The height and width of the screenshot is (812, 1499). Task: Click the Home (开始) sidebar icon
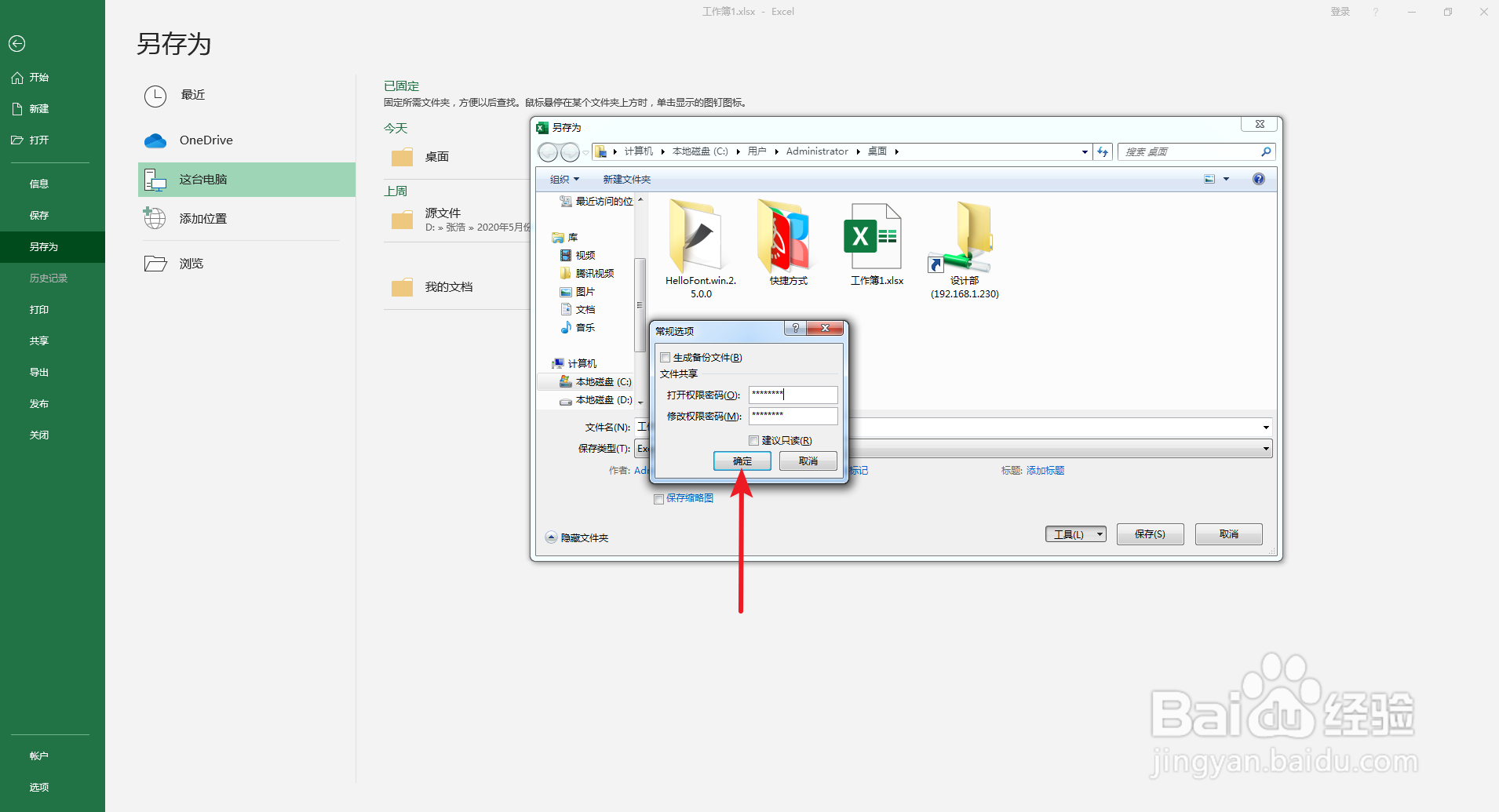tap(17, 78)
